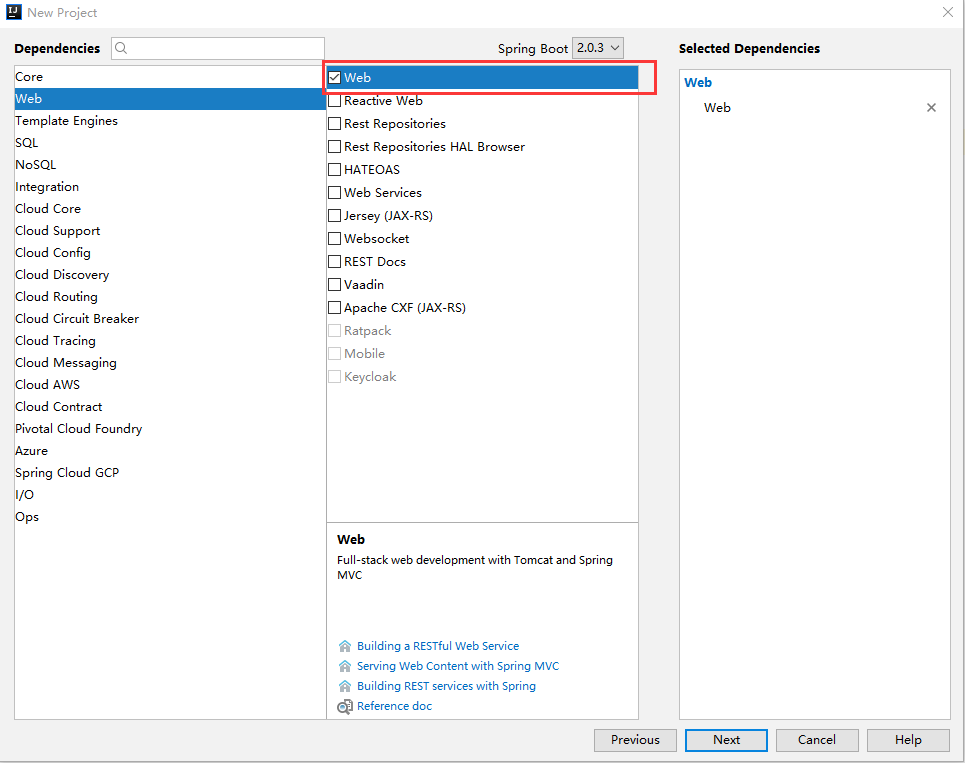Open the Cloud Core category
Screen dimensions: 965x763
point(170,209)
